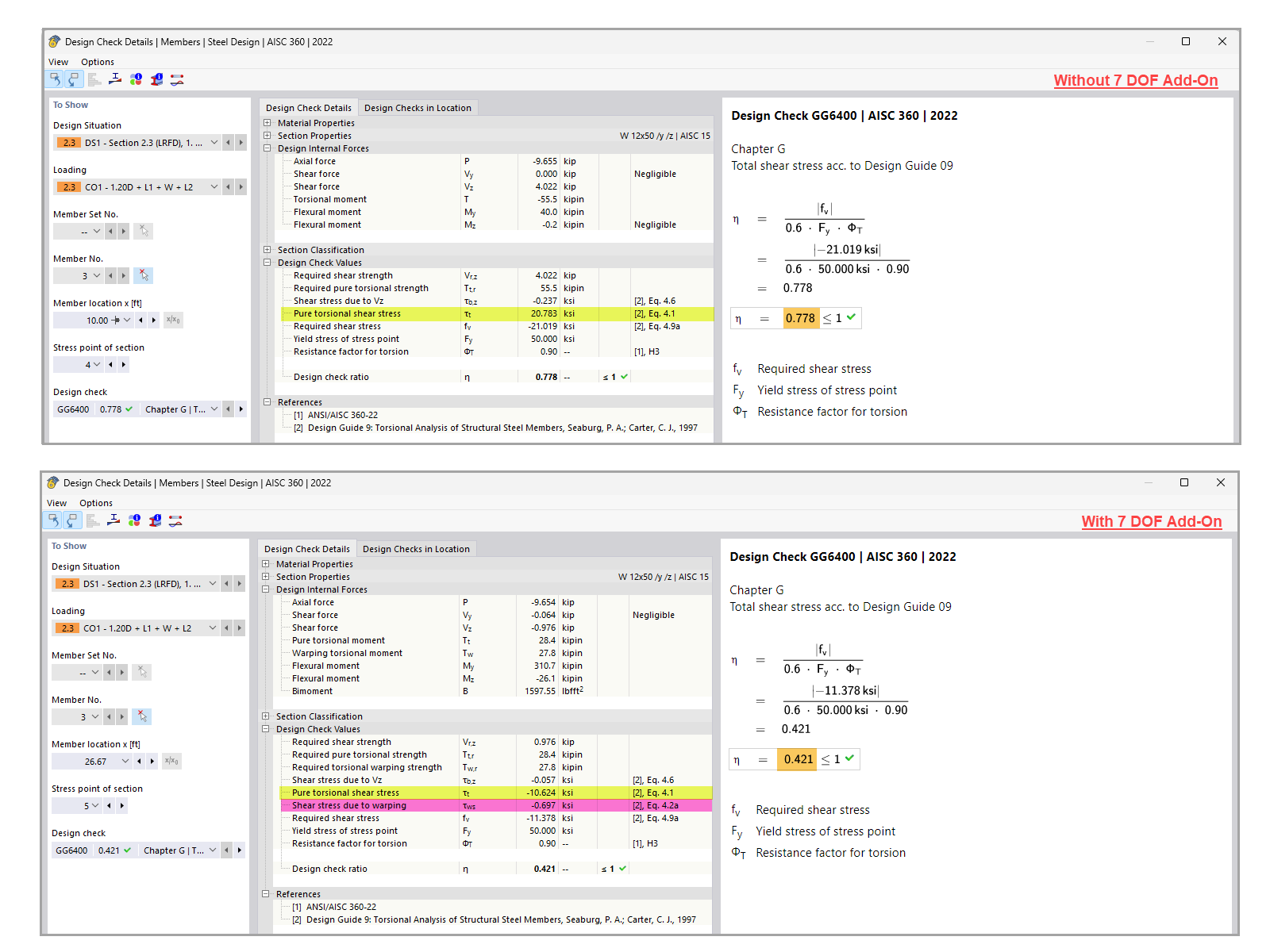Expand the Material Properties section
This screenshot has height=952, width=1270.
click(x=266, y=123)
